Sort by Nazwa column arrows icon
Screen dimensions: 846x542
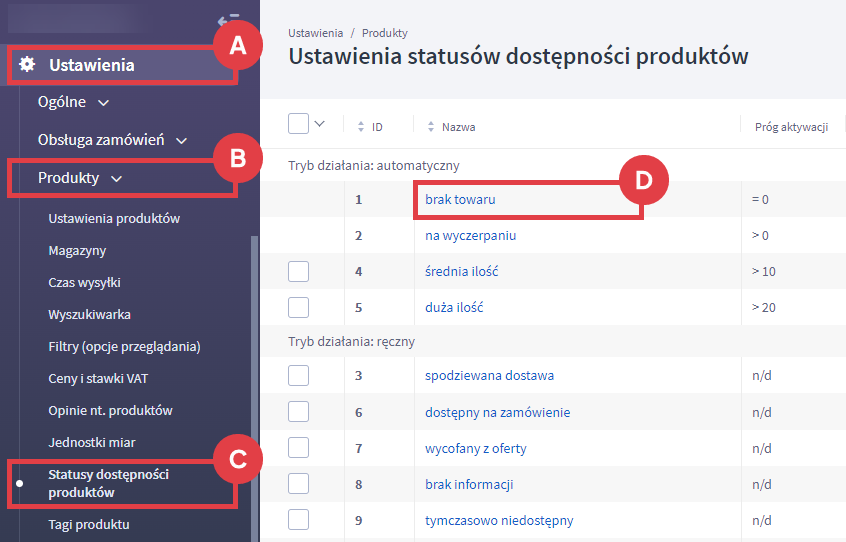point(431,127)
